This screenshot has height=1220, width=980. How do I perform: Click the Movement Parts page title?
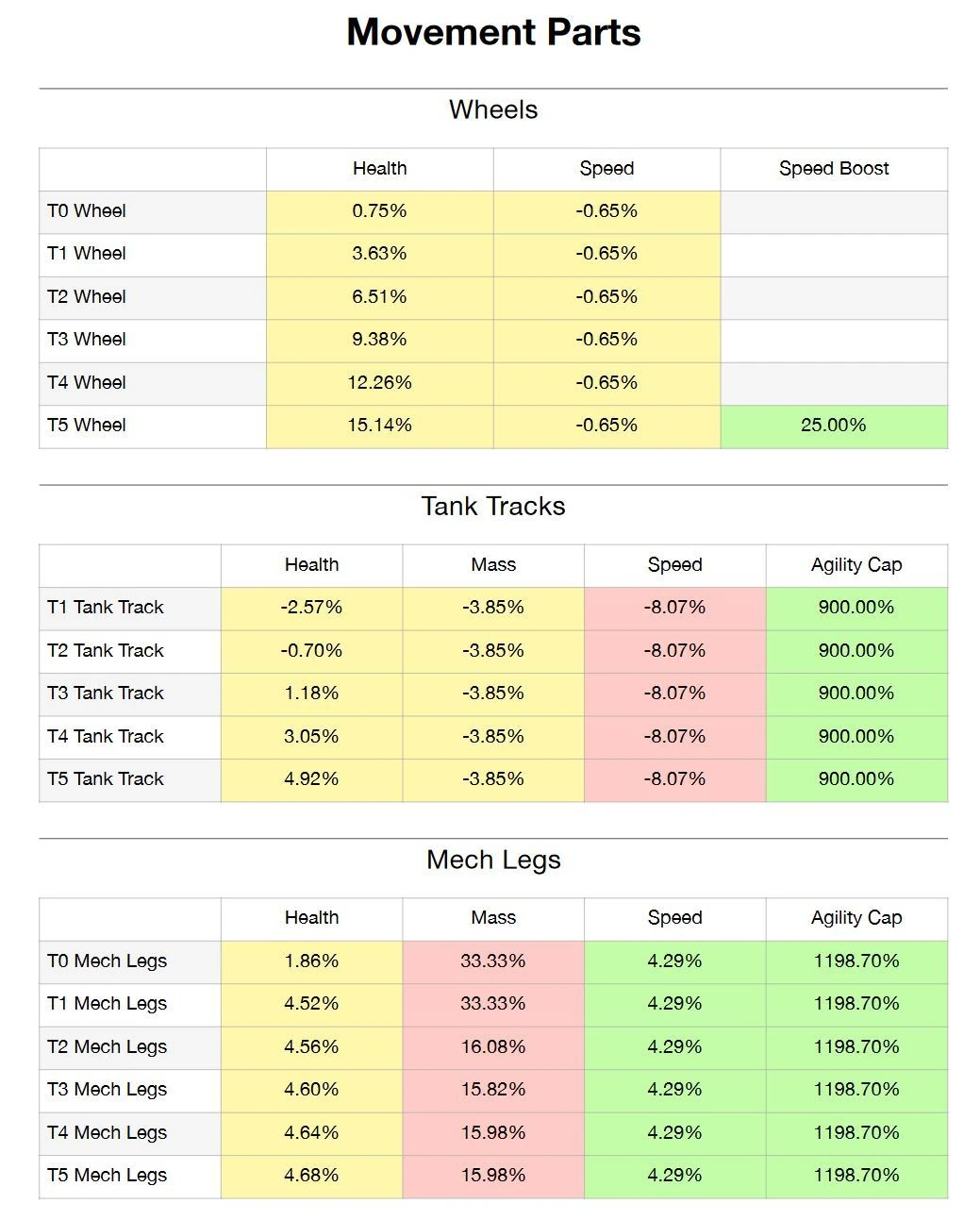coord(493,33)
